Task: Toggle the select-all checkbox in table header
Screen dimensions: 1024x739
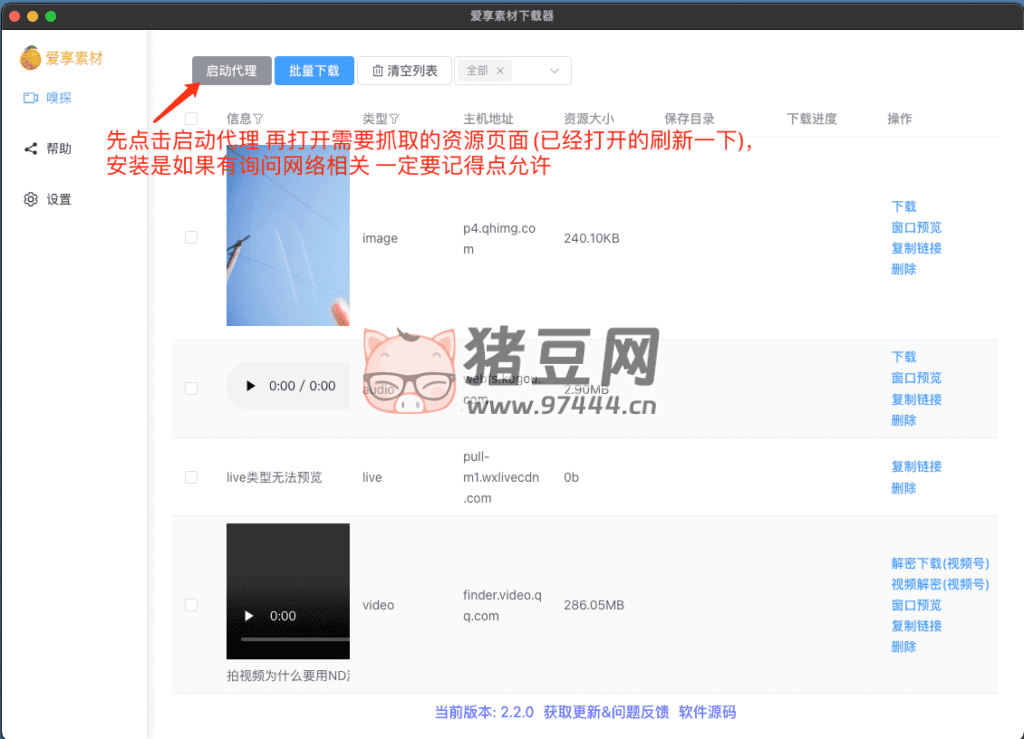Action: (191, 119)
